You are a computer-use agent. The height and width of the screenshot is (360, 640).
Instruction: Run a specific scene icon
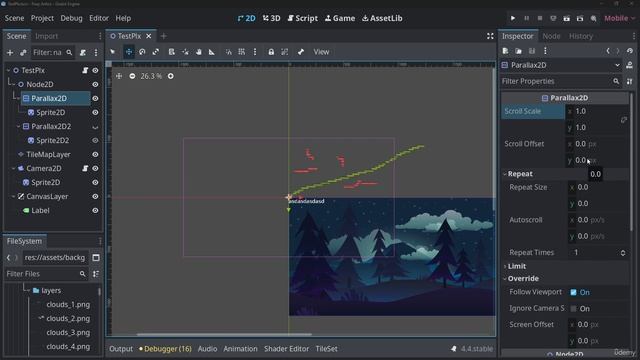(580, 18)
